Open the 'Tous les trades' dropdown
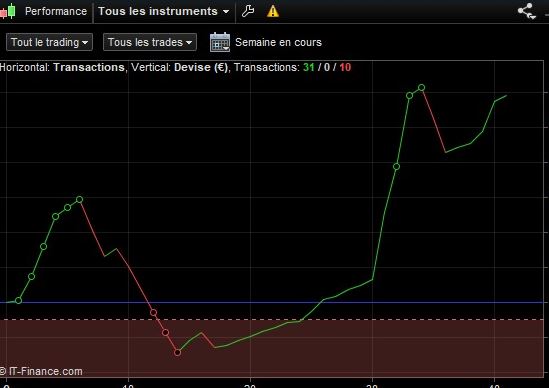Image resolution: width=549 pixels, height=388 pixels. point(150,42)
